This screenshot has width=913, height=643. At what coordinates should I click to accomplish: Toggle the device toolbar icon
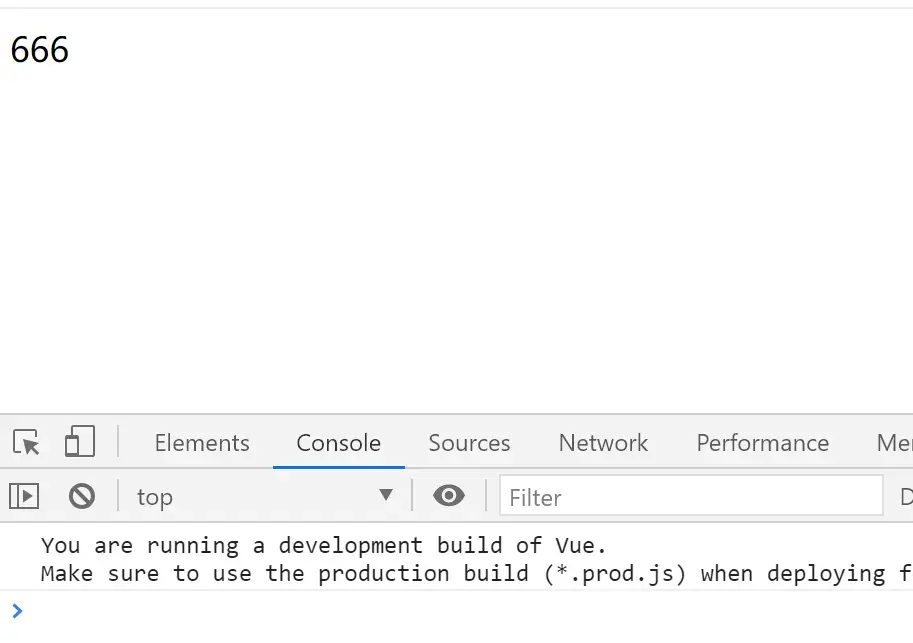pos(80,442)
